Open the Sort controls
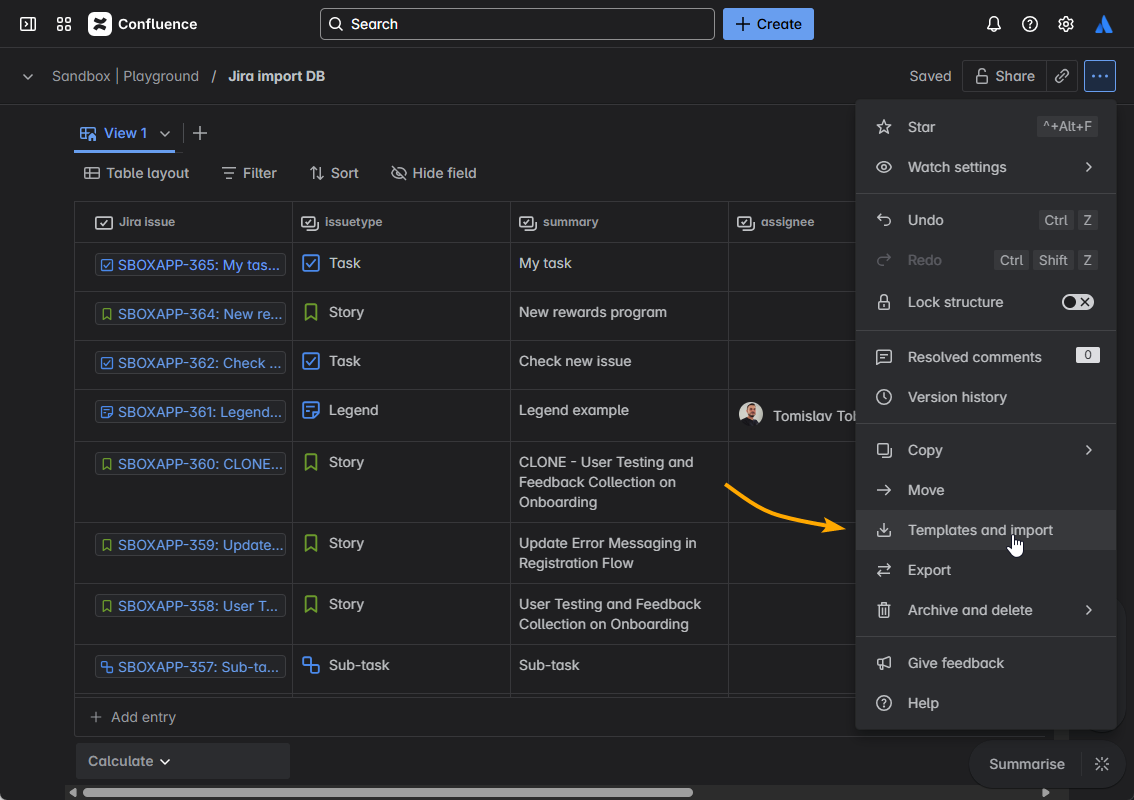 point(333,173)
